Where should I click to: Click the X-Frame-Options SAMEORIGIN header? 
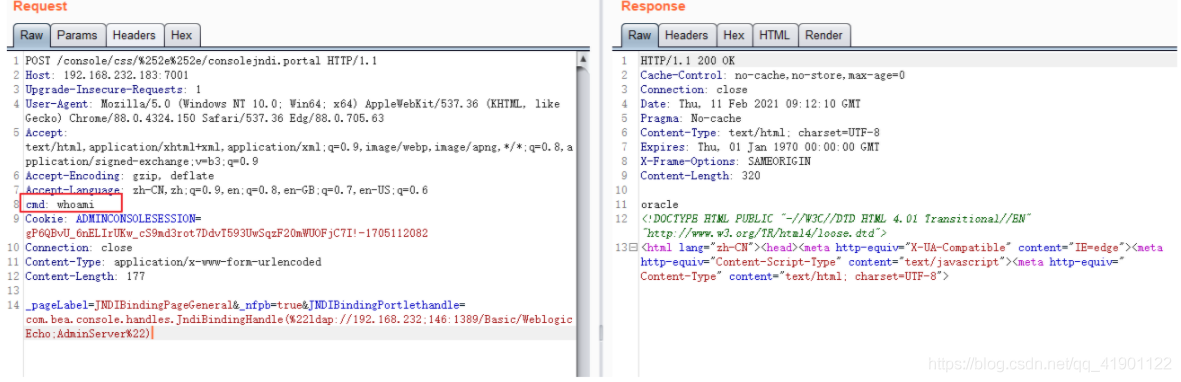point(726,161)
